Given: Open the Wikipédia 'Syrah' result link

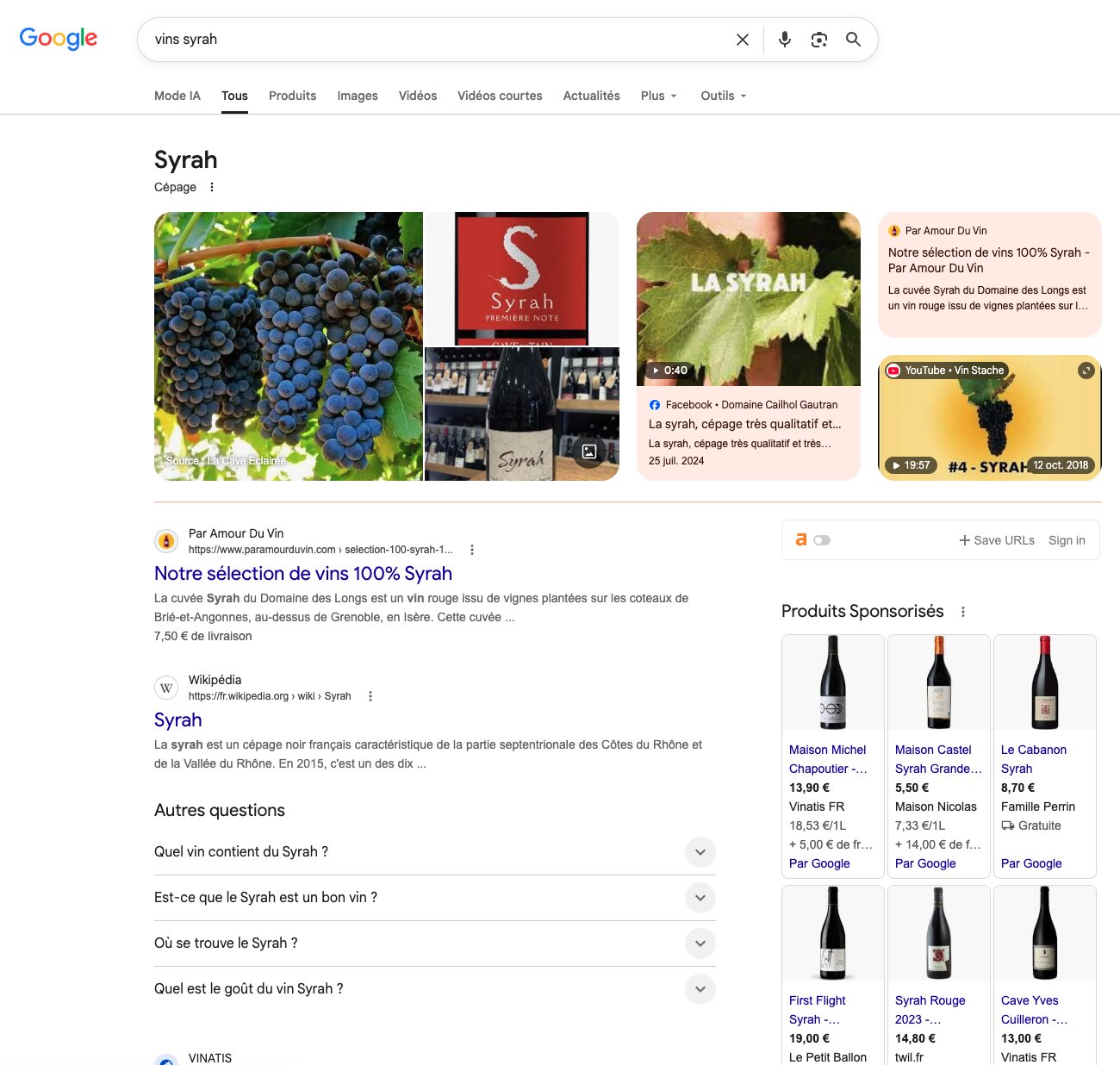Looking at the screenshot, I should click(178, 720).
